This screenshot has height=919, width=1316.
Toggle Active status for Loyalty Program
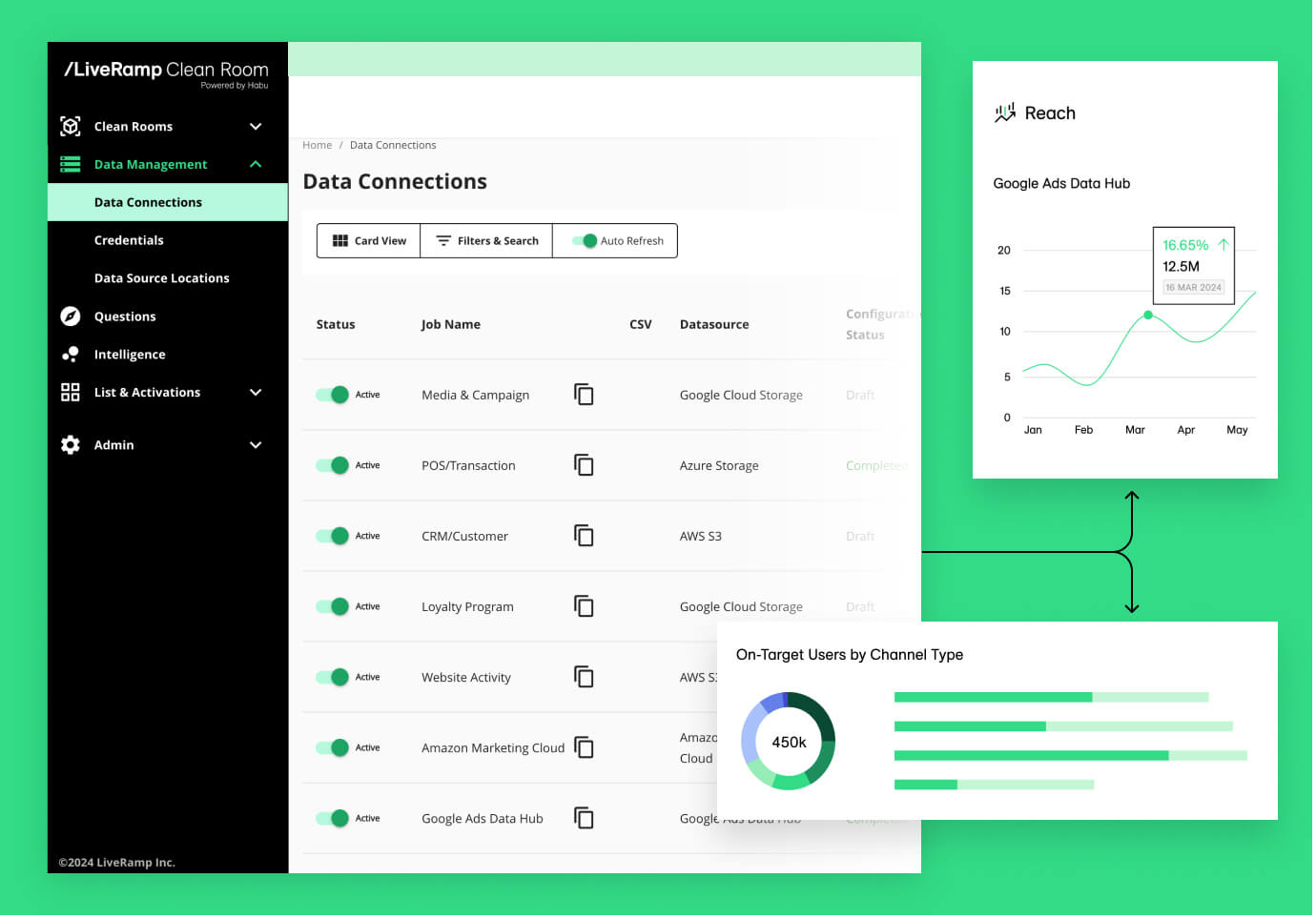pyautogui.click(x=333, y=606)
